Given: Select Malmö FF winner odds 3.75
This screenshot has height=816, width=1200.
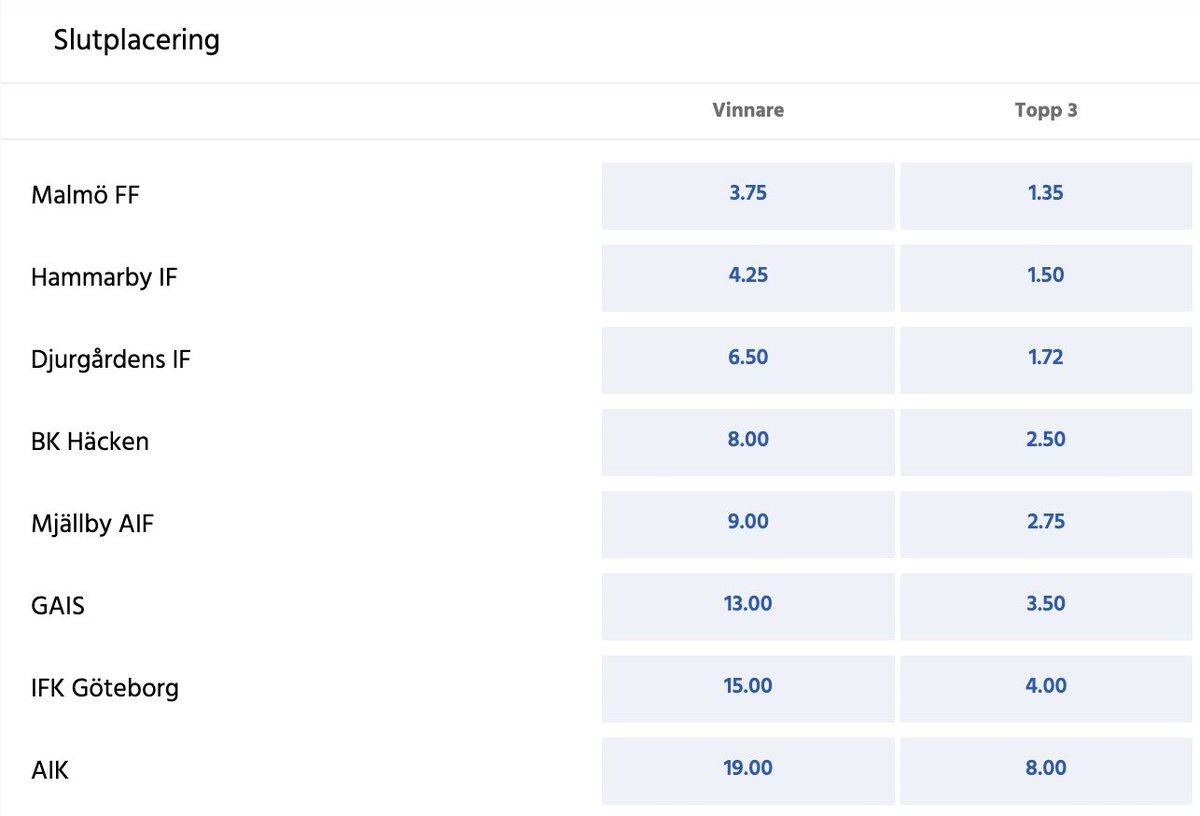Looking at the screenshot, I should click(x=748, y=196).
